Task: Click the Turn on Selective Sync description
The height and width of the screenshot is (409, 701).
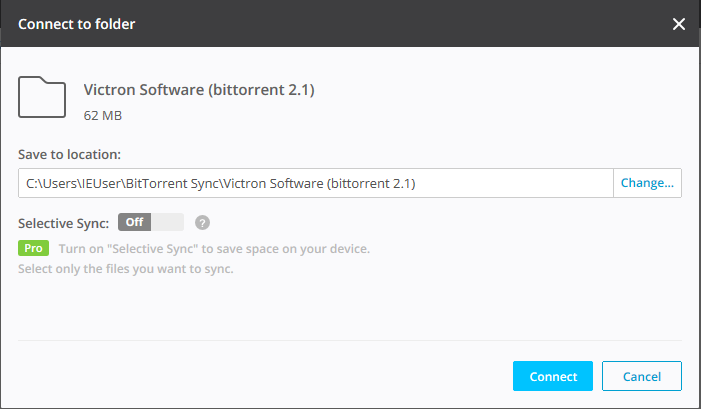Action: tap(213, 248)
